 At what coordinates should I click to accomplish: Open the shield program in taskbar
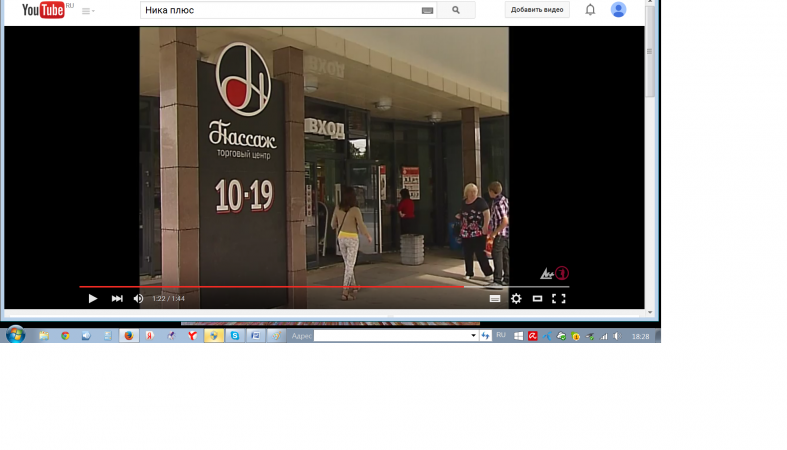point(214,336)
